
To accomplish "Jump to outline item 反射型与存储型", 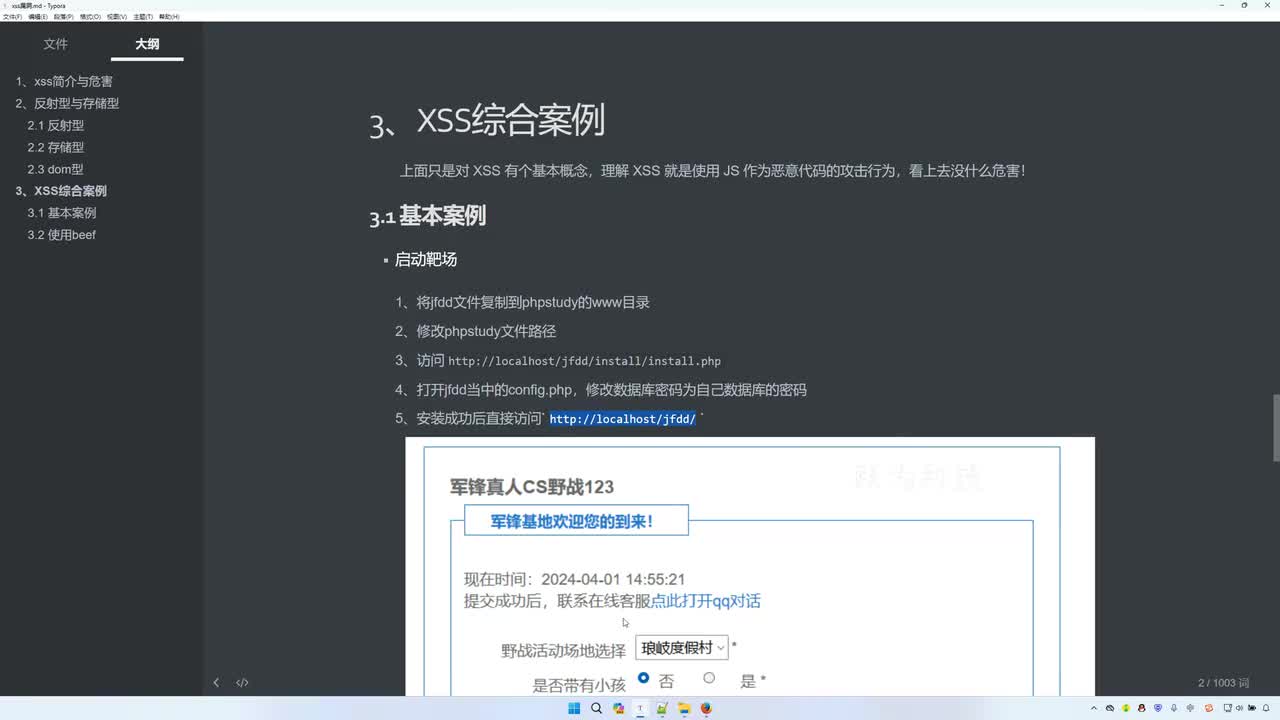I will 67,104.
